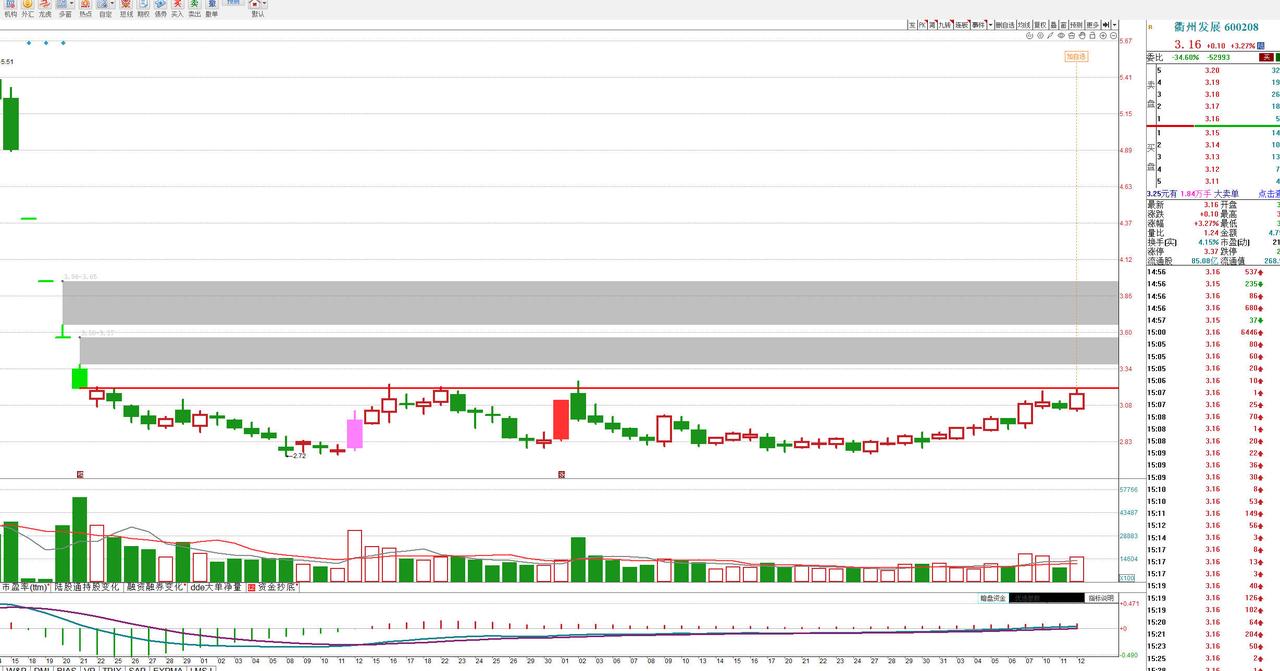Viewport: 1280px width, 671px height.
Task: Click the 均线 moving average button
Action: tap(1024, 25)
